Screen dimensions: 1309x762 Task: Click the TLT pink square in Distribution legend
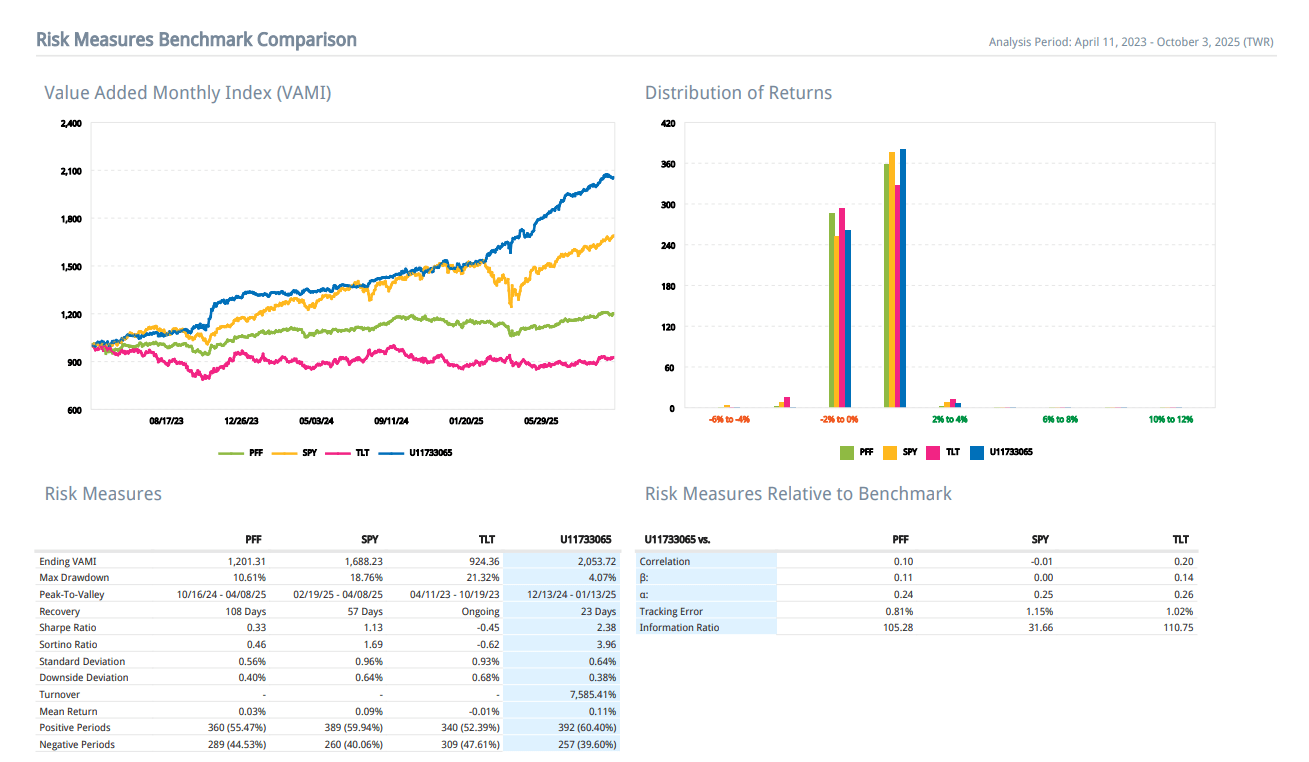pos(933,452)
